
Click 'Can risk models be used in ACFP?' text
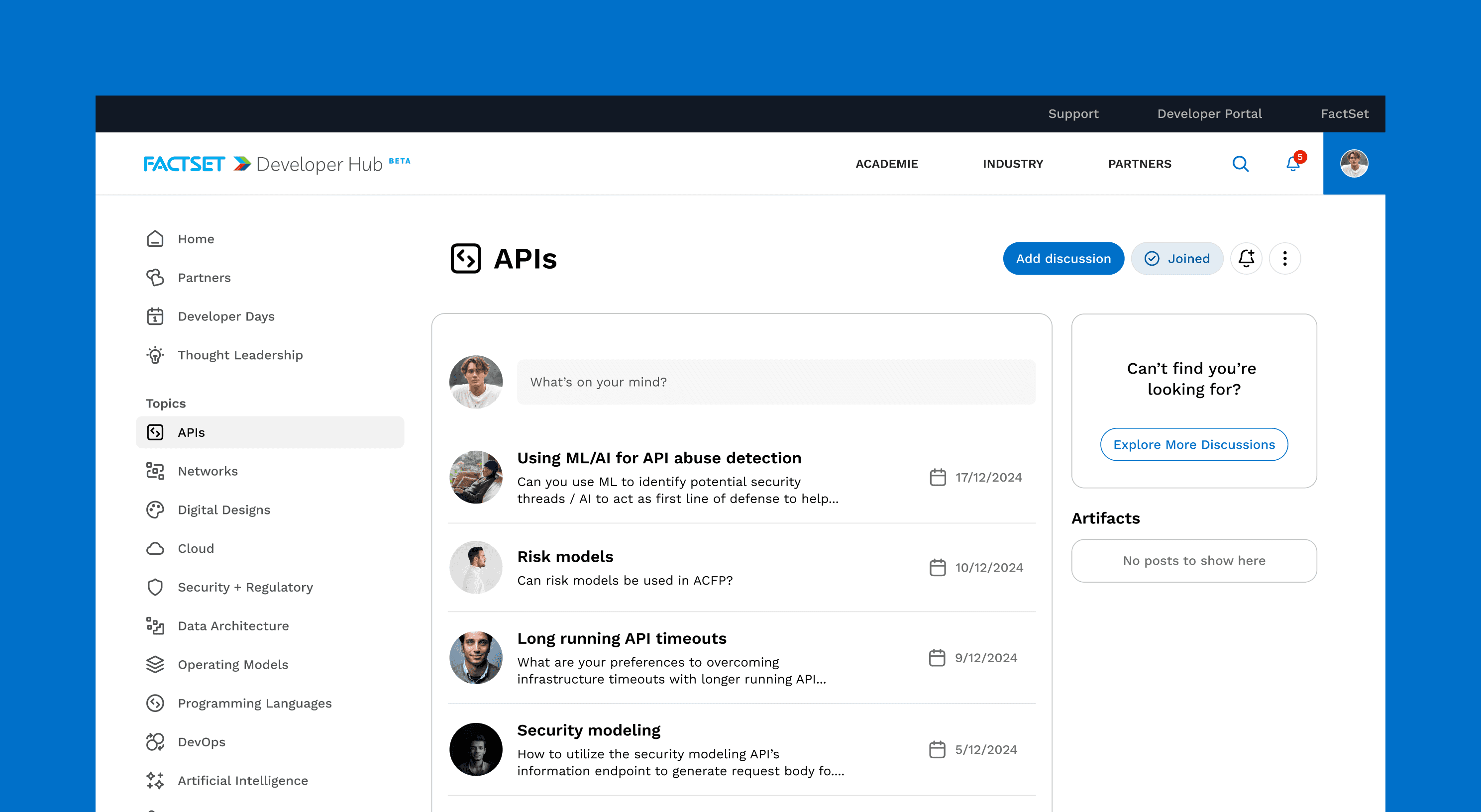tap(625, 581)
